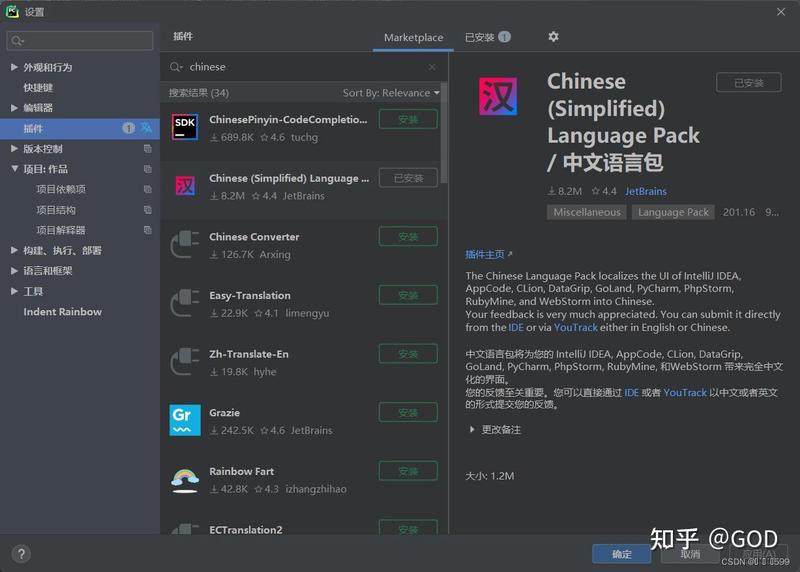This screenshot has width=800, height=572.
Task: Switch to Marketplace tab
Action: tap(413, 37)
